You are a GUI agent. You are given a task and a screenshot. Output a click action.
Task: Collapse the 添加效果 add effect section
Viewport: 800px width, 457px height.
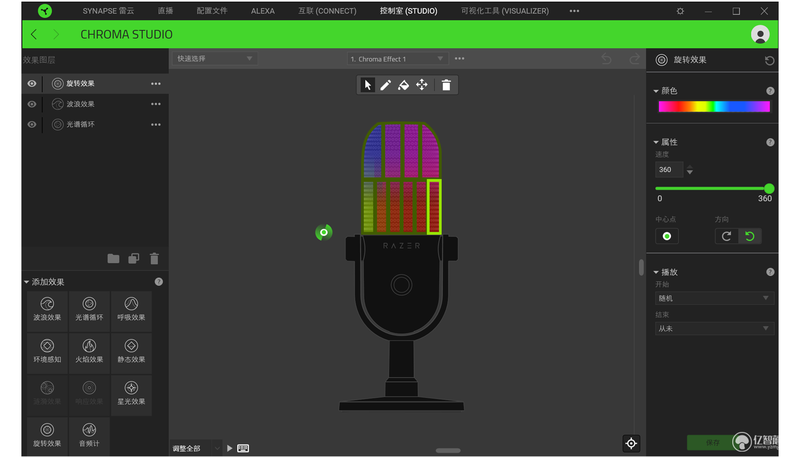coord(27,282)
